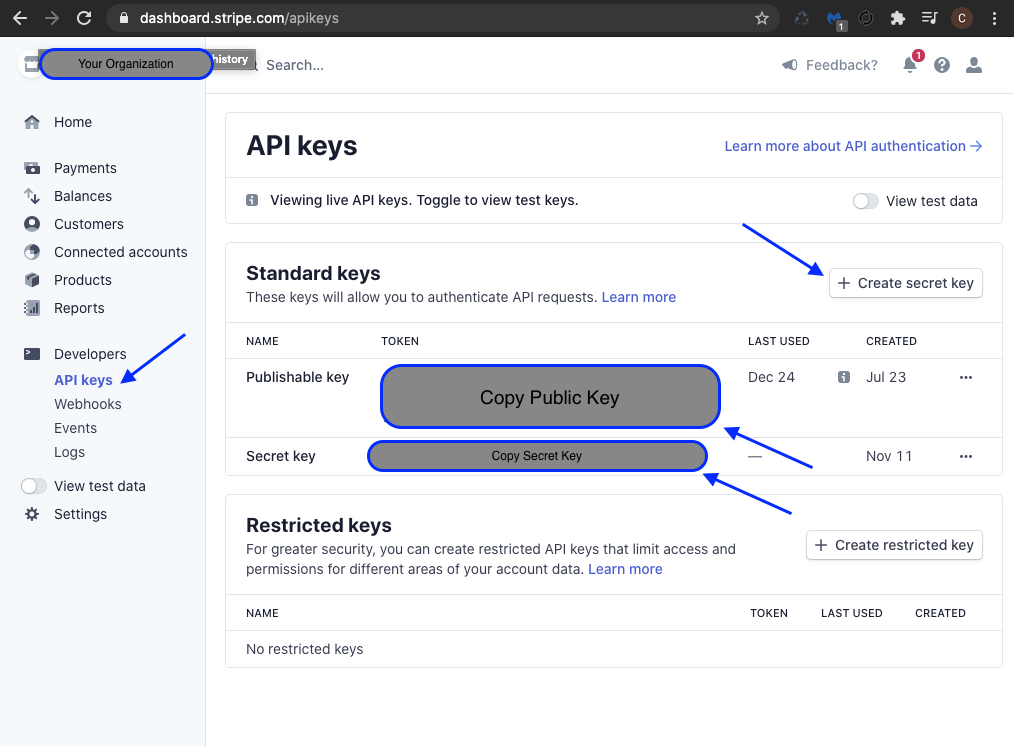Click the Settings gear icon

(x=32, y=514)
